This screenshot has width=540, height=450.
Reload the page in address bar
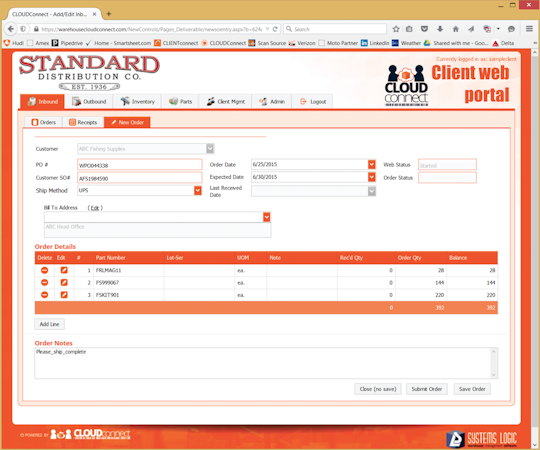click(x=275, y=29)
